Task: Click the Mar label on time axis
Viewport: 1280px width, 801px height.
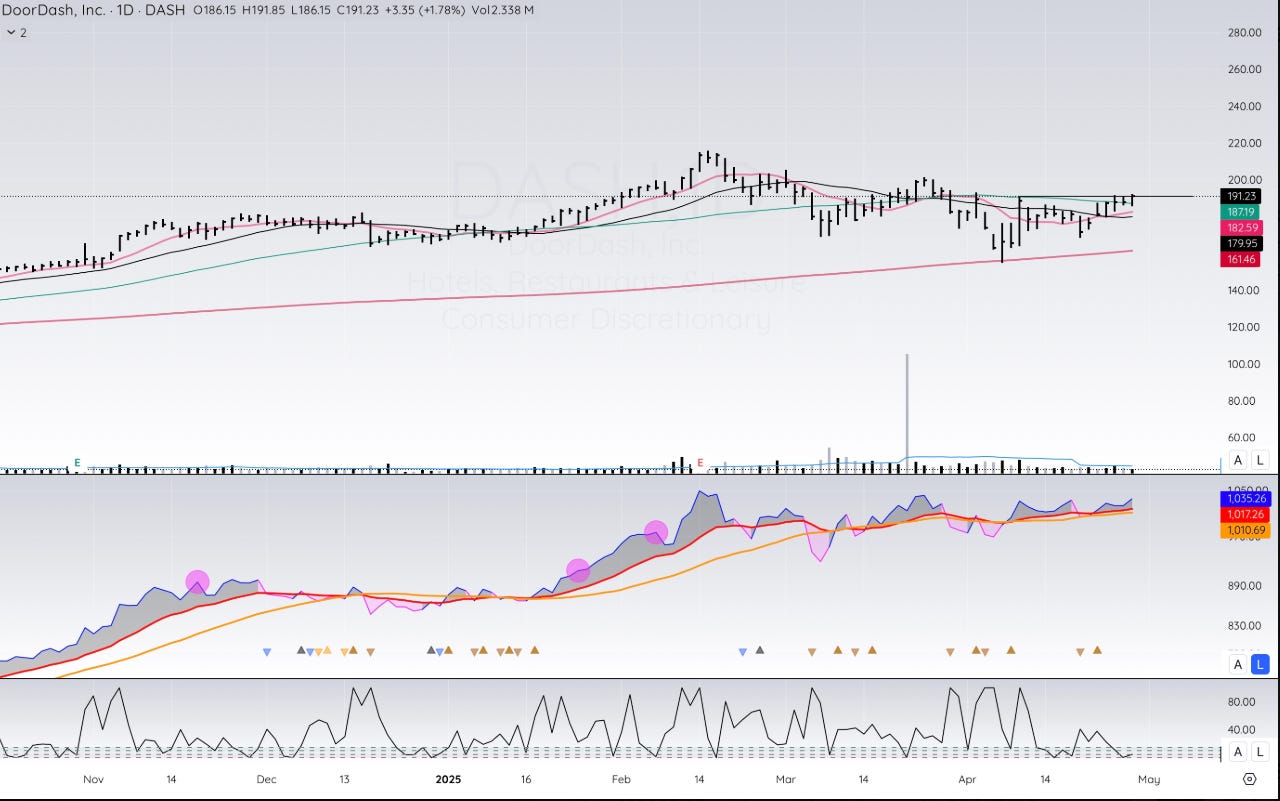Action: click(x=786, y=779)
